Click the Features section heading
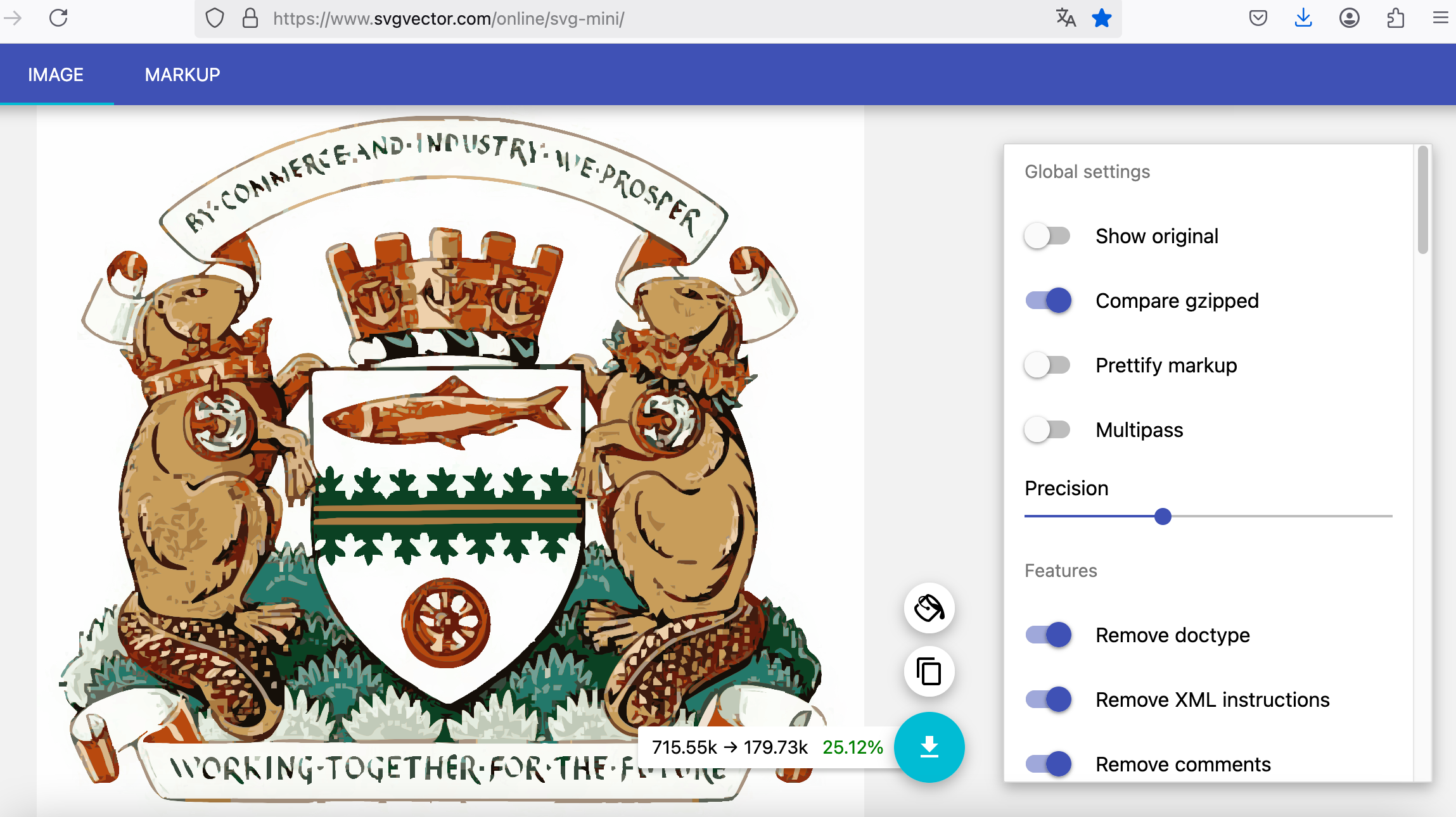The height and width of the screenshot is (817, 1456). coord(1061,571)
